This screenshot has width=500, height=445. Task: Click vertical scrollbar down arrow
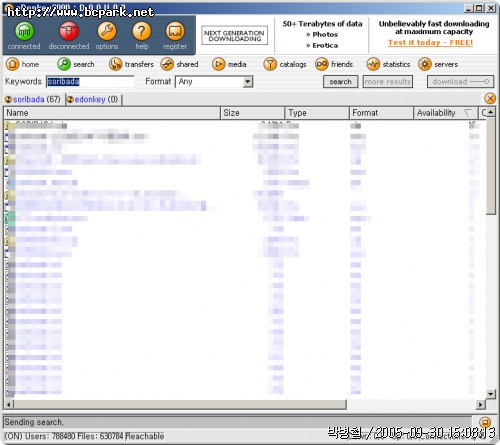pos(490,394)
